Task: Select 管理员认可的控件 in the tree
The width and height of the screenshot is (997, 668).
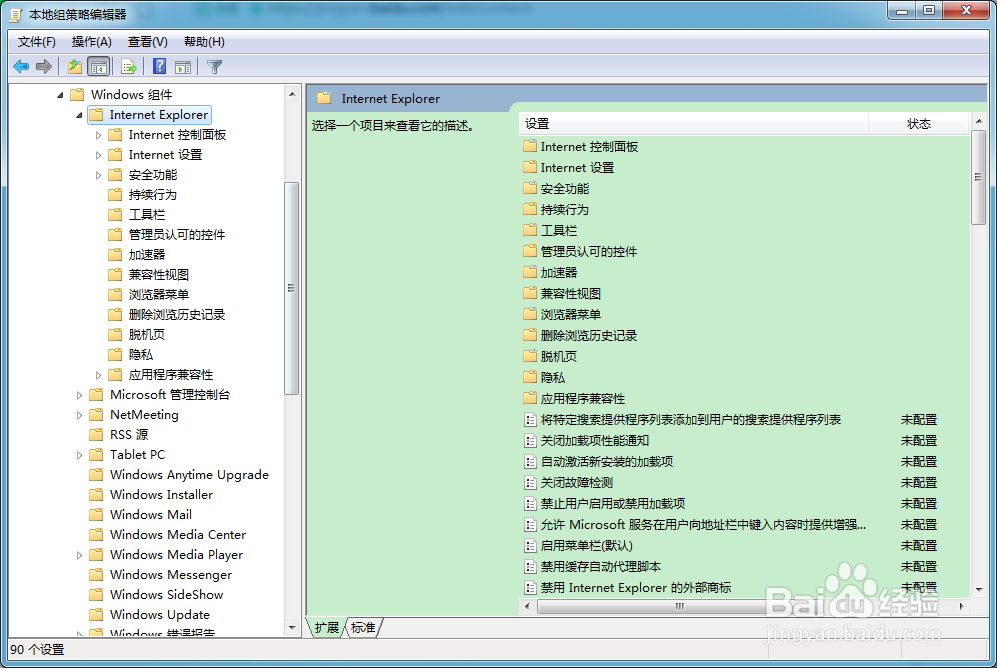Action: click(177, 235)
